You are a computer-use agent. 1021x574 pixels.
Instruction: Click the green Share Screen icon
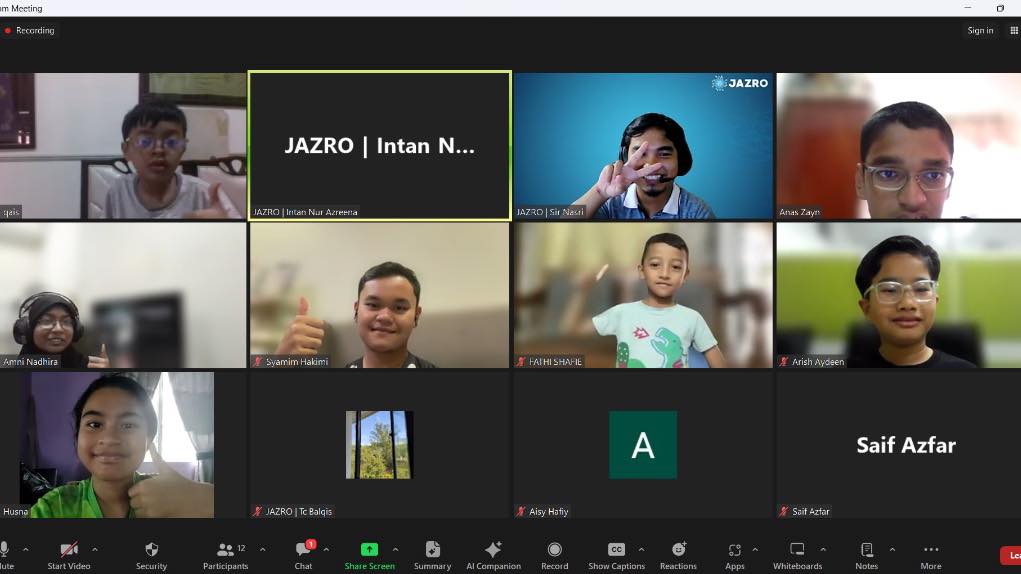coord(369,549)
